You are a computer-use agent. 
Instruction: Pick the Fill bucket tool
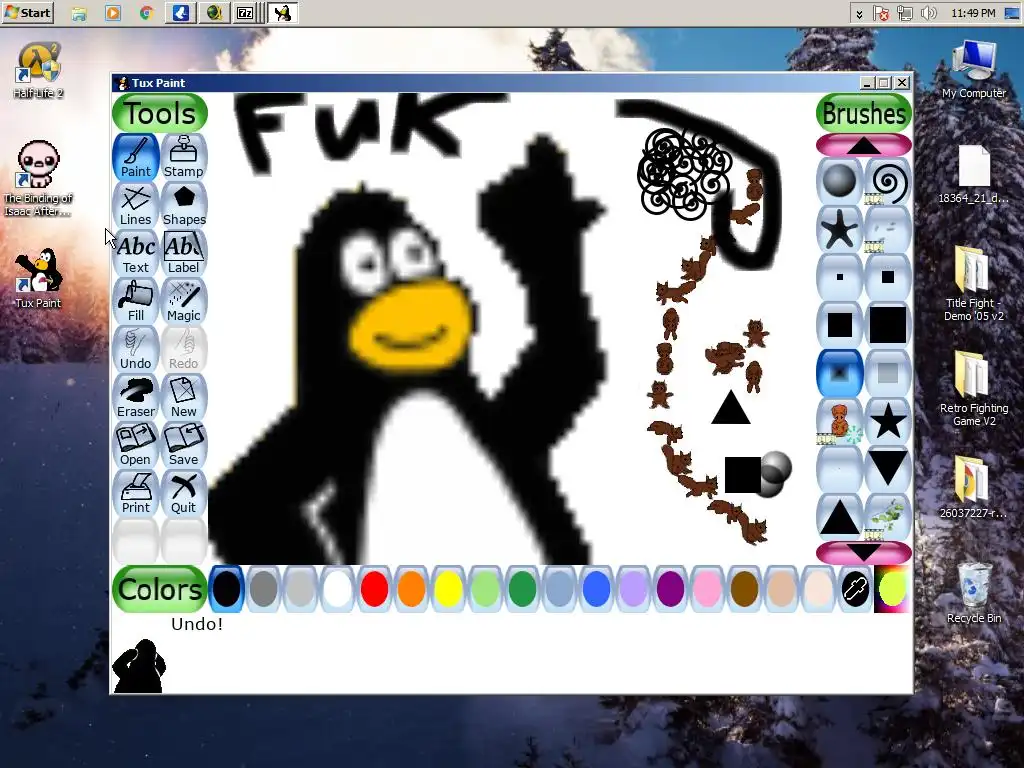click(x=136, y=301)
